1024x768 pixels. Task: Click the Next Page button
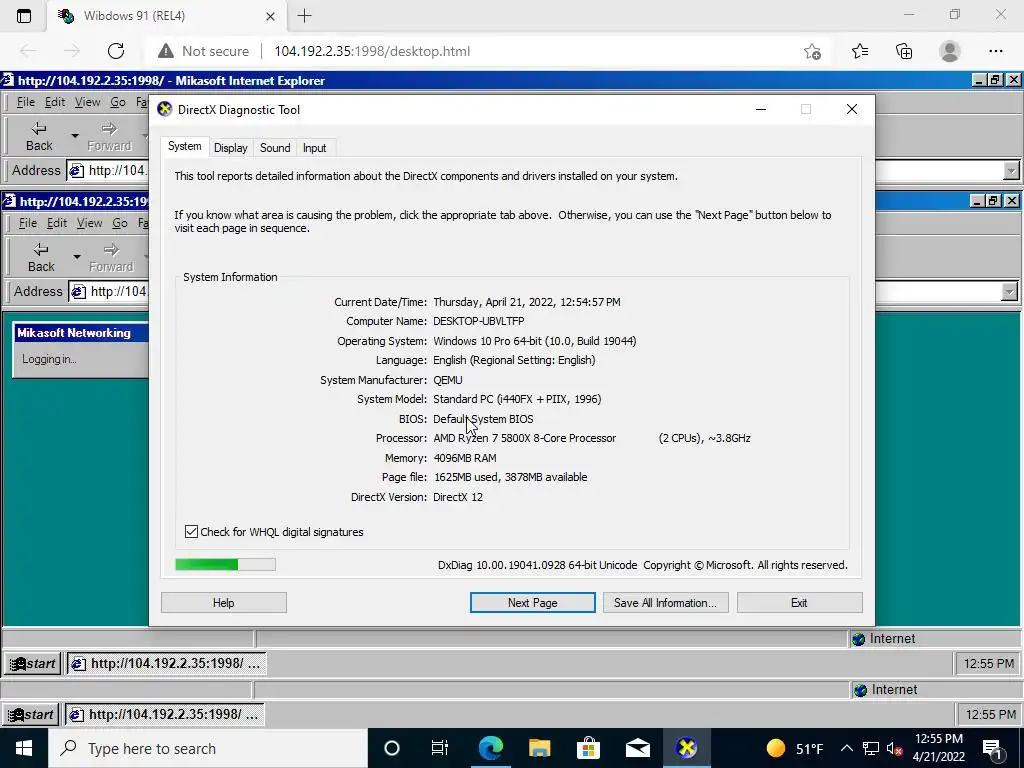point(532,603)
